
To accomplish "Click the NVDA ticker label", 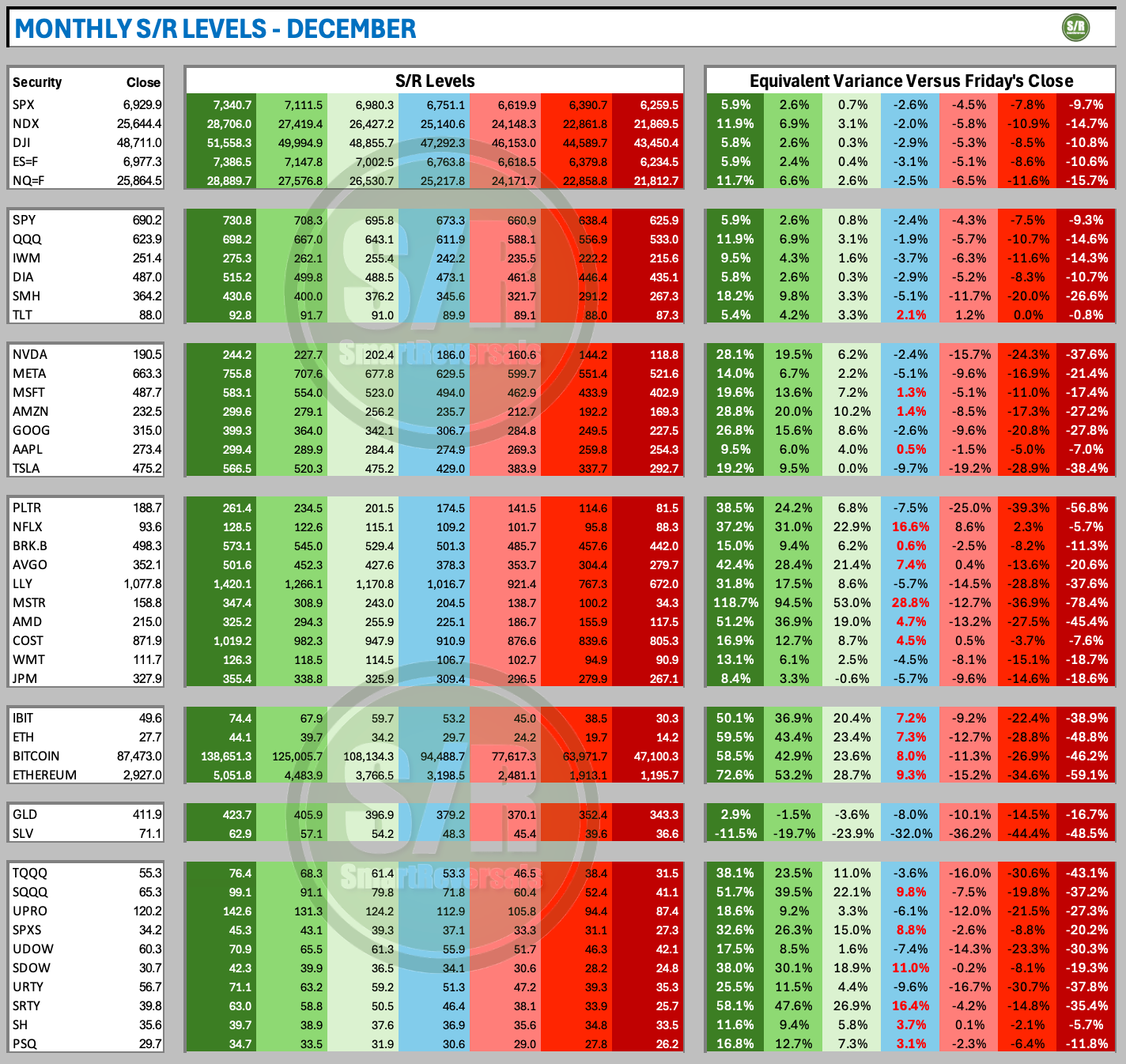I will pos(29,354).
